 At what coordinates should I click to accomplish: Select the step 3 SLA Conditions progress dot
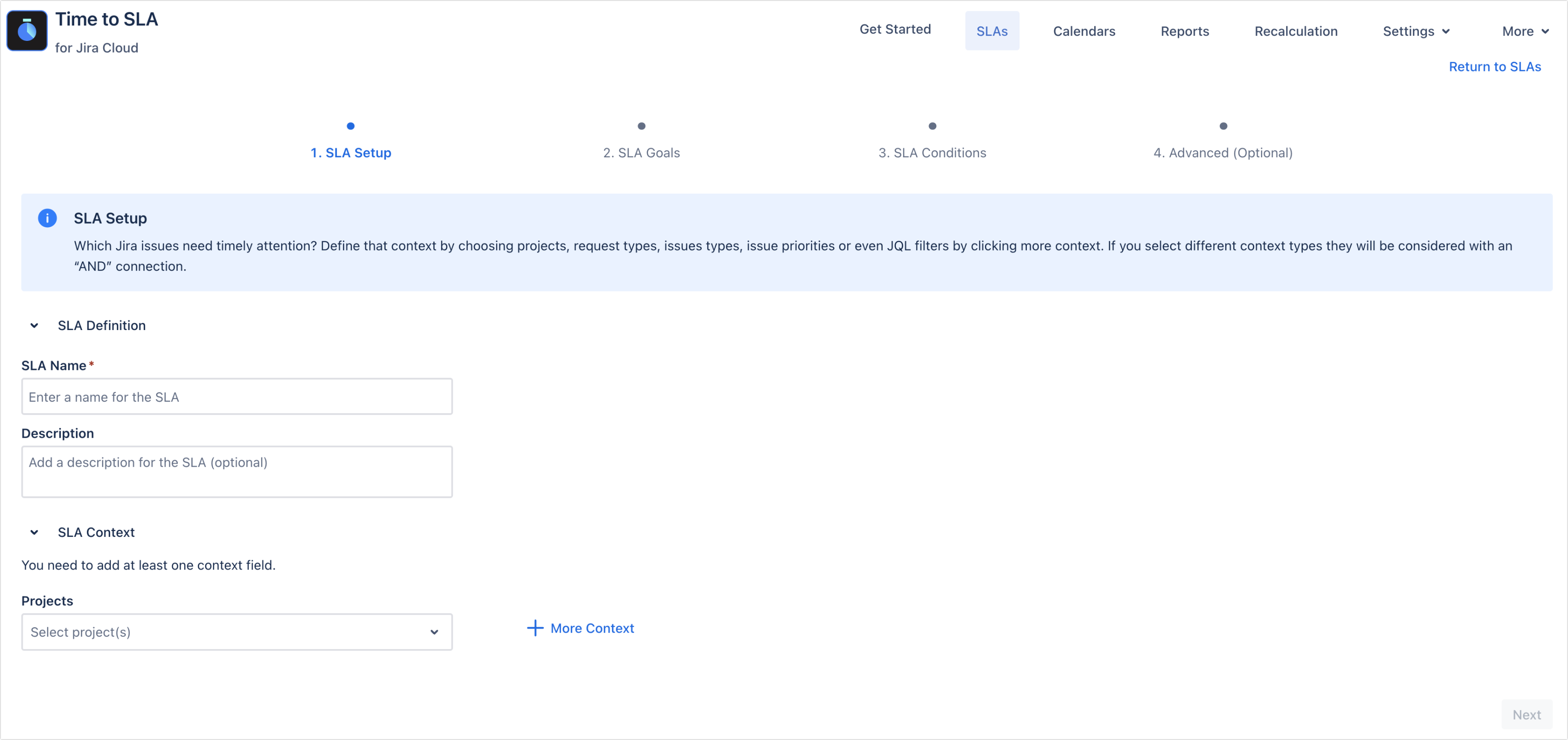(x=933, y=126)
